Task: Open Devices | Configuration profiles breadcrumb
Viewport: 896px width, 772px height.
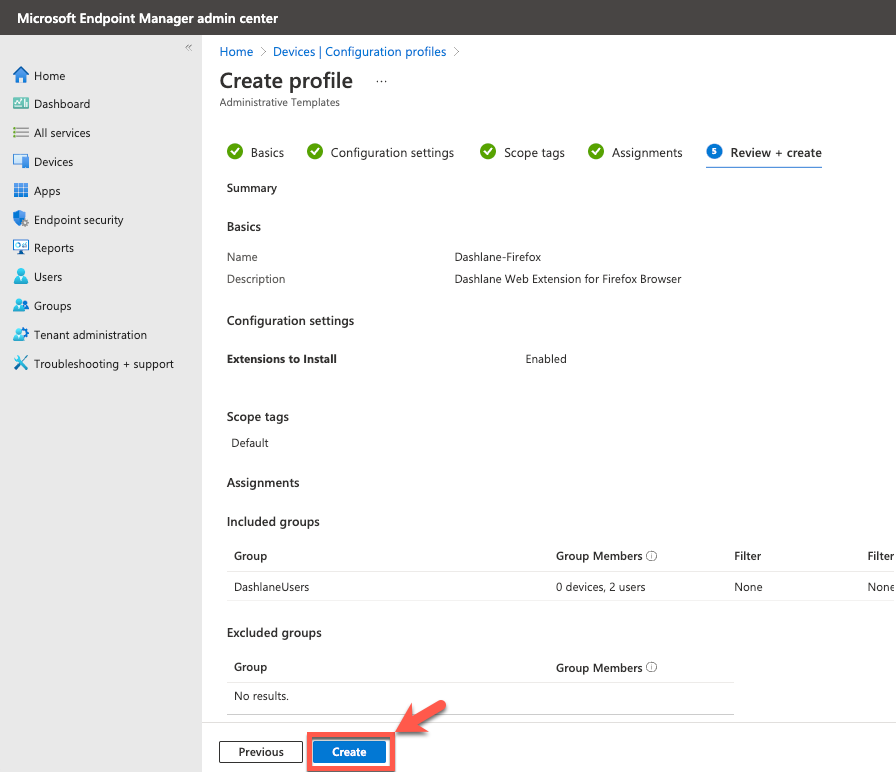Action: click(359, 51)
